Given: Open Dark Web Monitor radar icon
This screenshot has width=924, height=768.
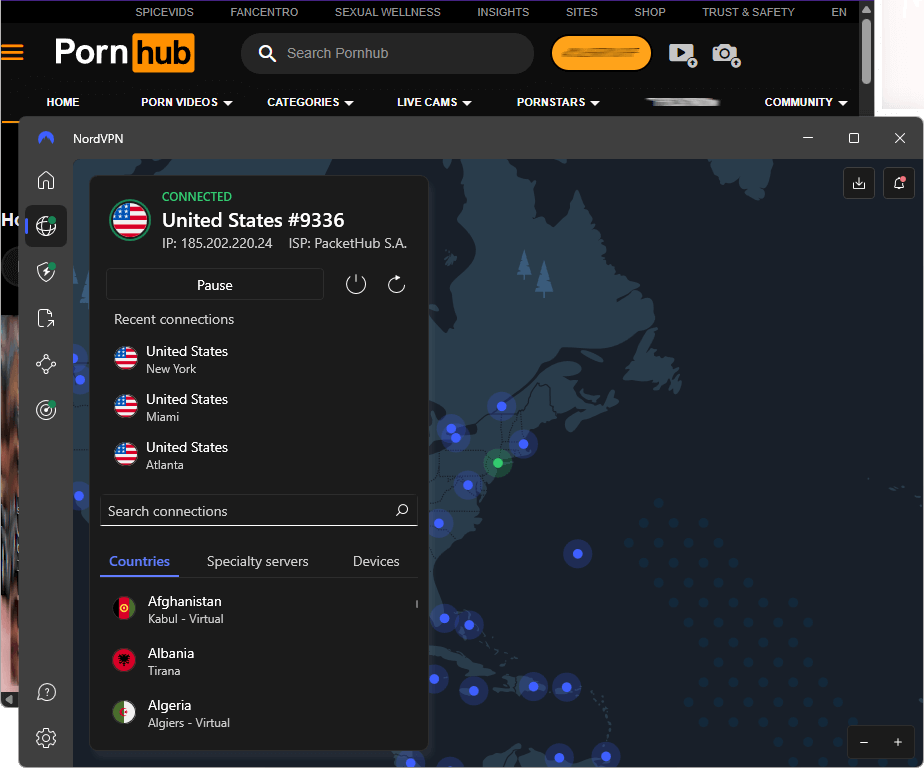Looking at the screenshot, I should [x=46, y=410].
